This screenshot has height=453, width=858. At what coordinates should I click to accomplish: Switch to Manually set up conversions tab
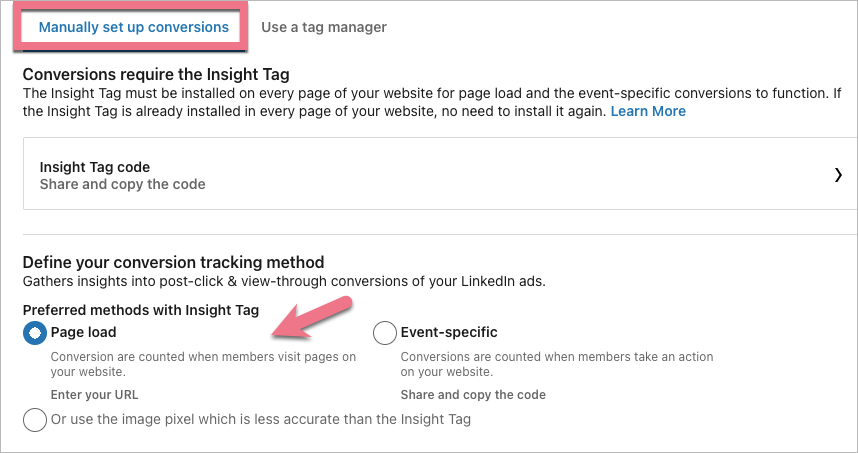[x=133, y=27]
